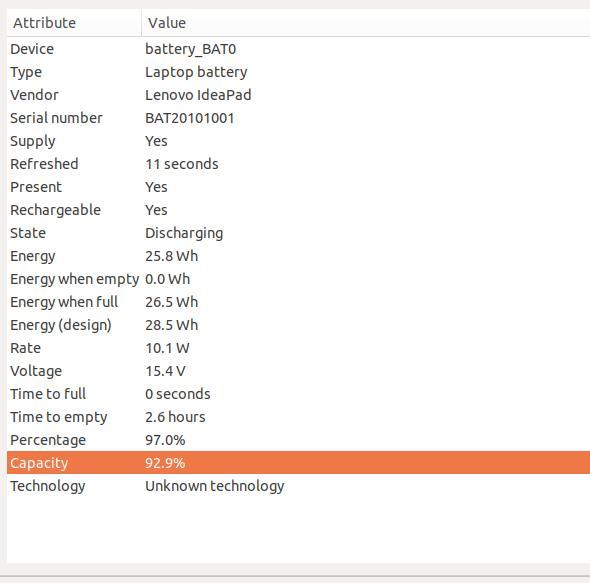Select the Refreshed row
590x583 pixels.
tap(298, 164)
